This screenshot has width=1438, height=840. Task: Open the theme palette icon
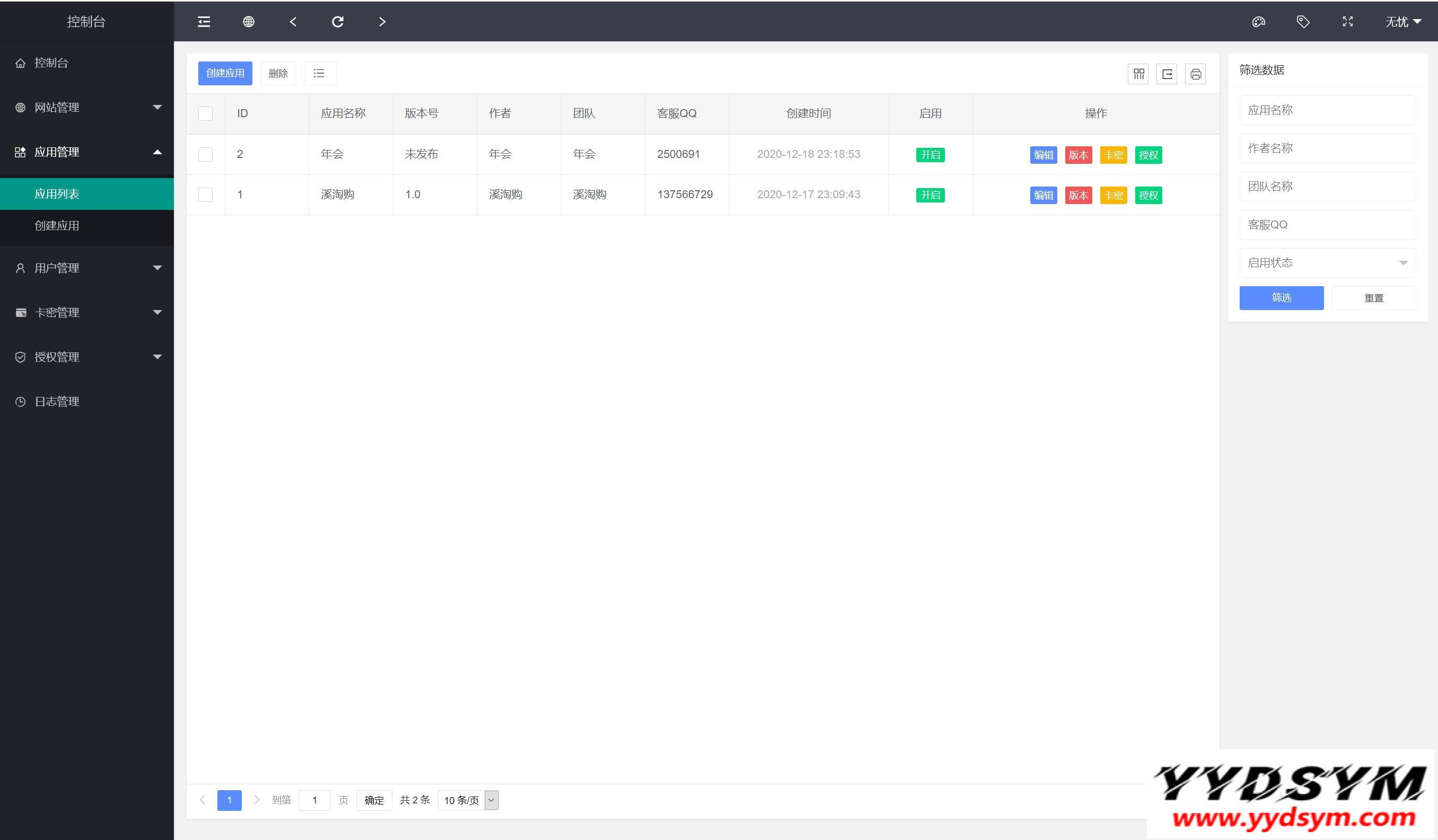tap(1258, 22)
